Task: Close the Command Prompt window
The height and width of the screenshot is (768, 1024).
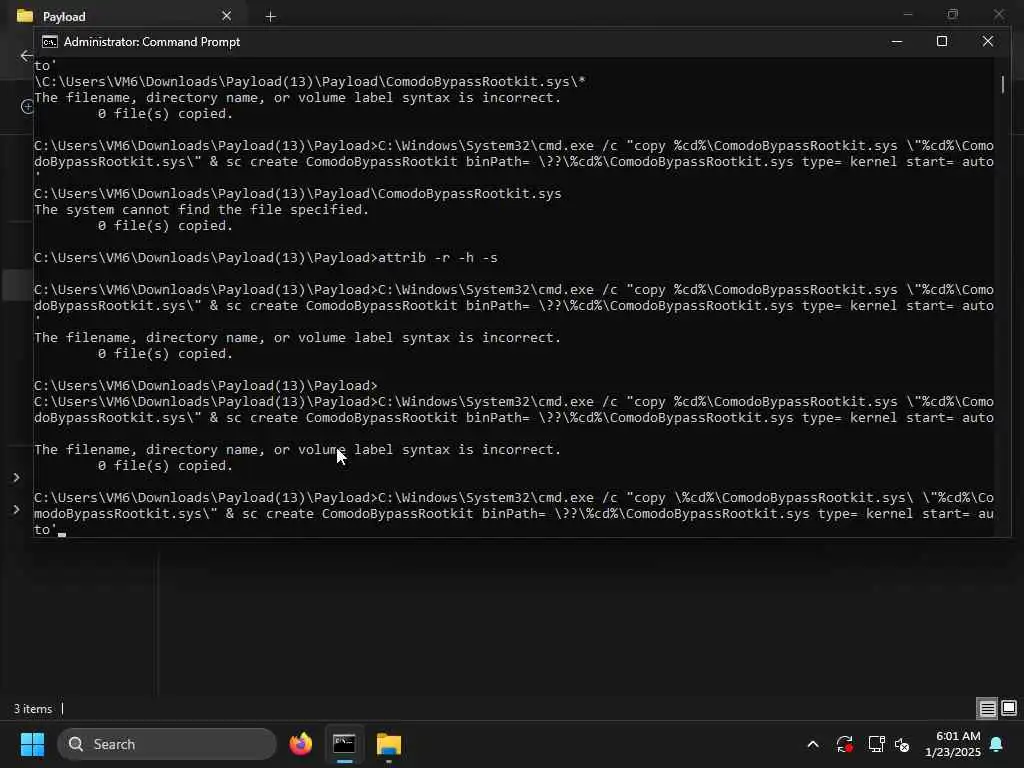Action: 987,41
